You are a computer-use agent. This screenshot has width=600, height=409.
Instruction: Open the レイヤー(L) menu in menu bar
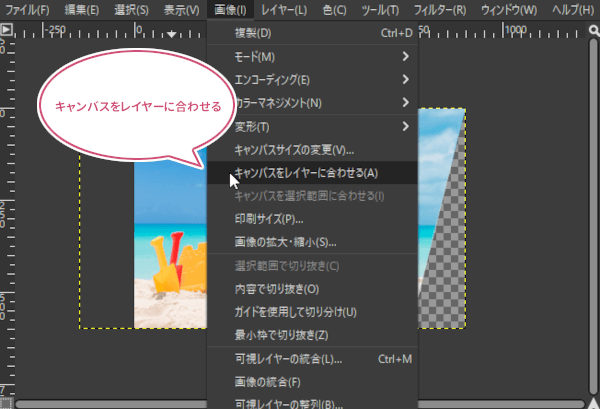click(x=284, y=10)
